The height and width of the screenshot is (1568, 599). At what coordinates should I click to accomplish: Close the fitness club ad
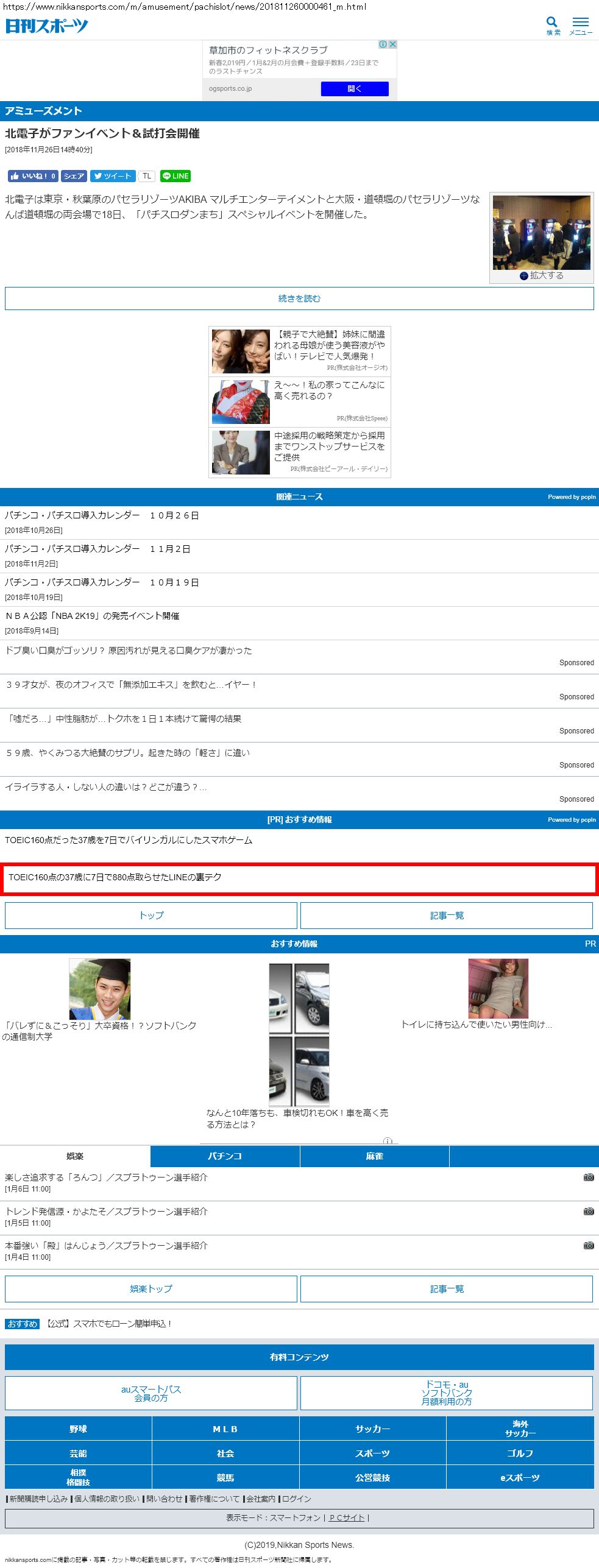393,44
